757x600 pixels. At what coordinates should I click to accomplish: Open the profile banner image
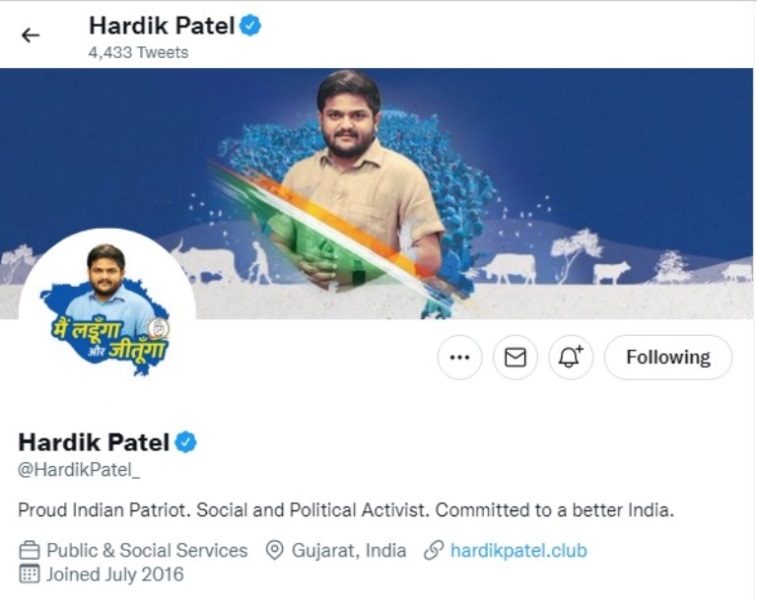pos(377,193)
